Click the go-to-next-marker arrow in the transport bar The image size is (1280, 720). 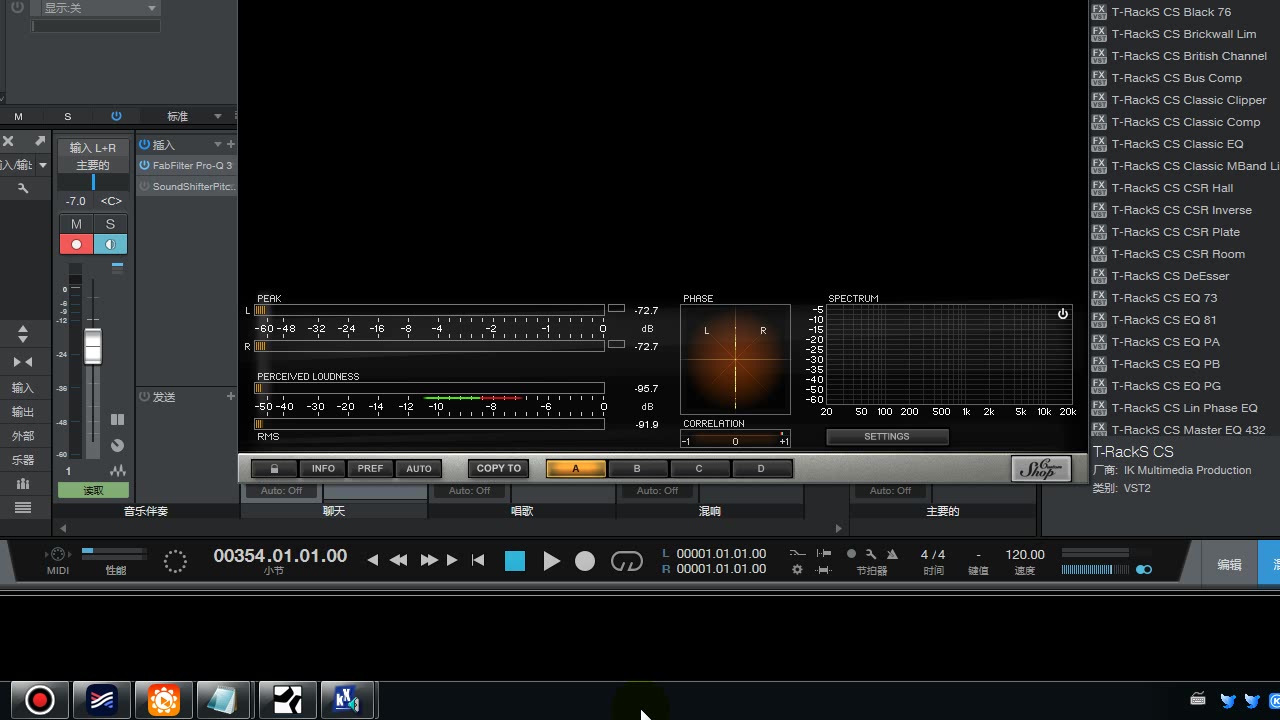452,561
